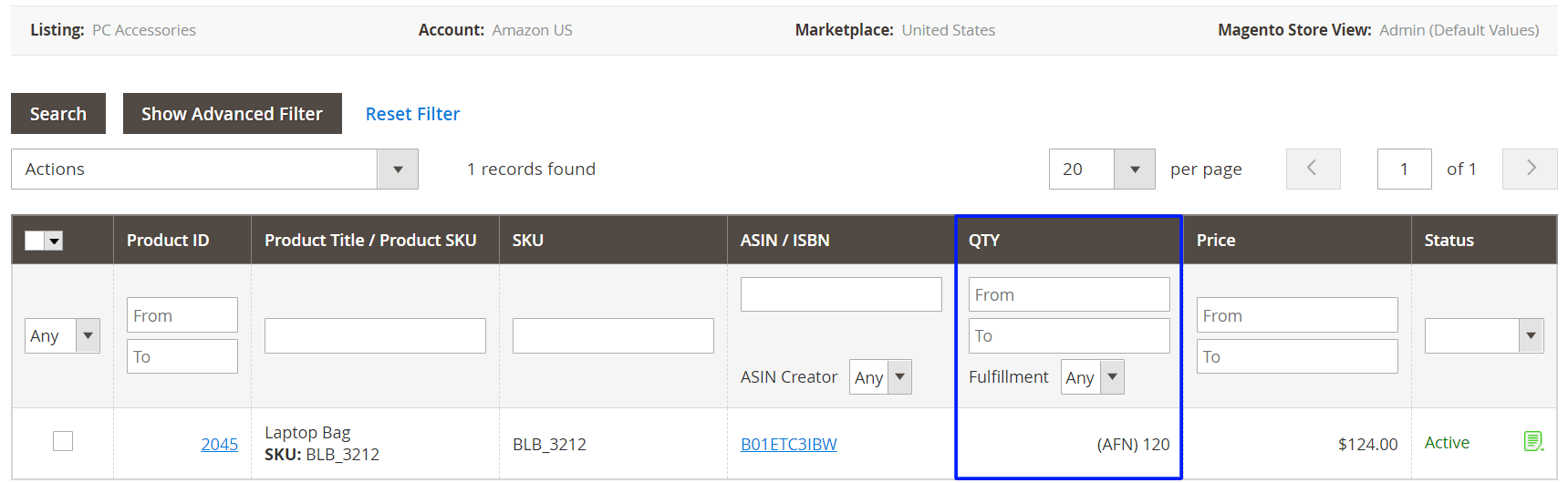Sort by the Price column header
The width and height of the screenshot is (1568, 483).
(x=1216, y=241)
